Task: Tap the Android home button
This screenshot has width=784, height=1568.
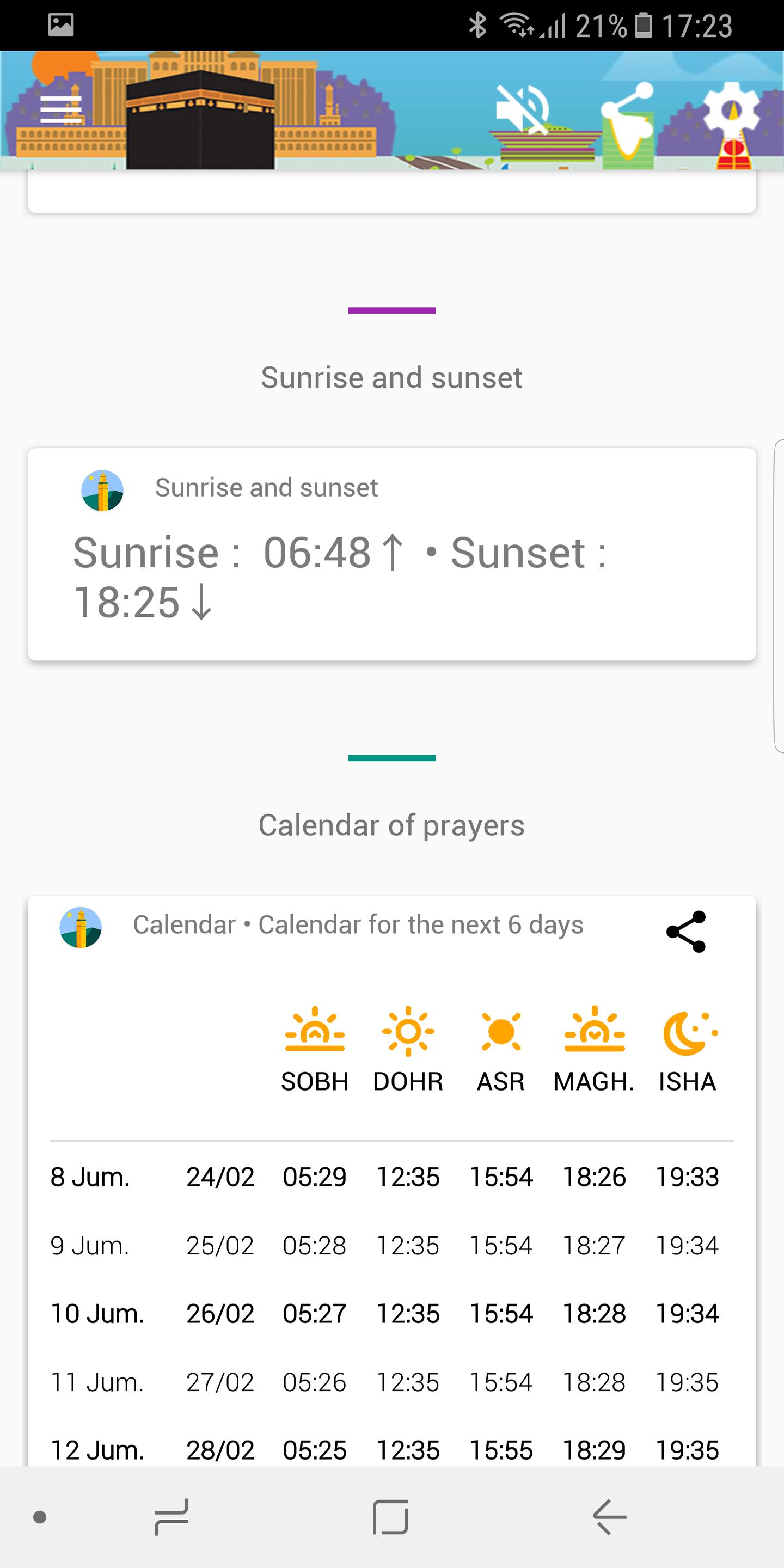Action: [390, 1517]
